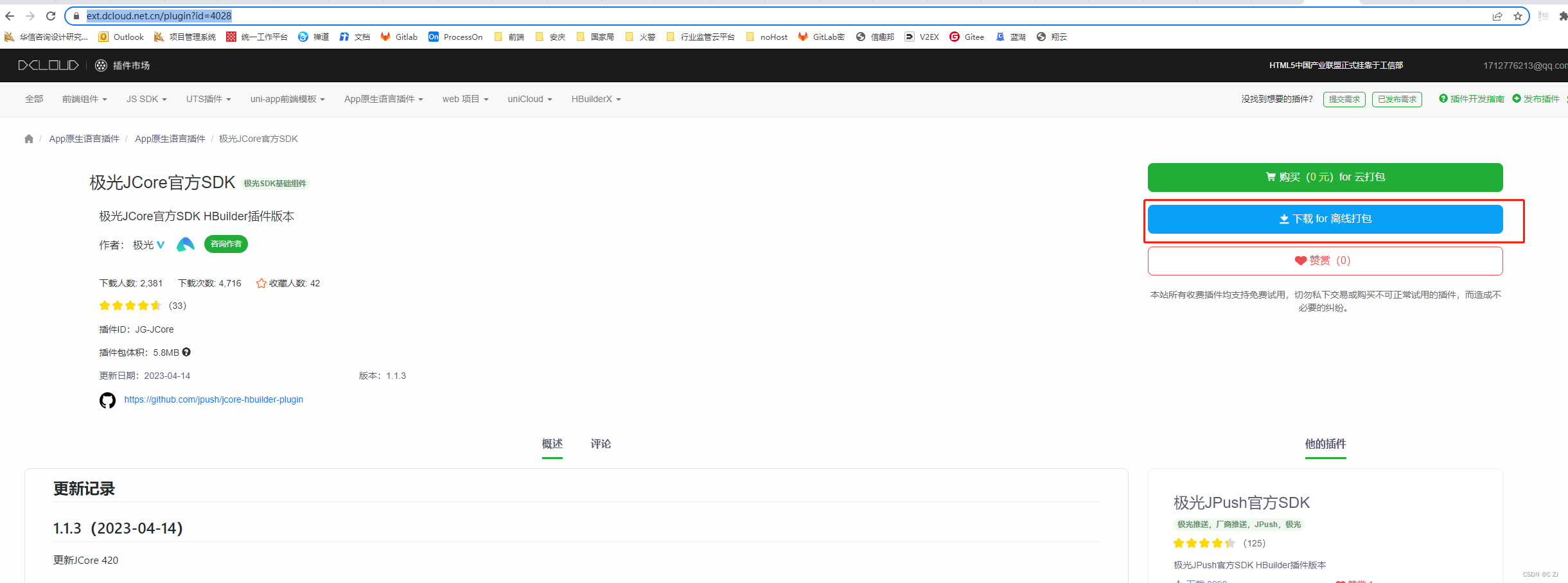Click 购买 (0元) for 云打包 button

1325,177
